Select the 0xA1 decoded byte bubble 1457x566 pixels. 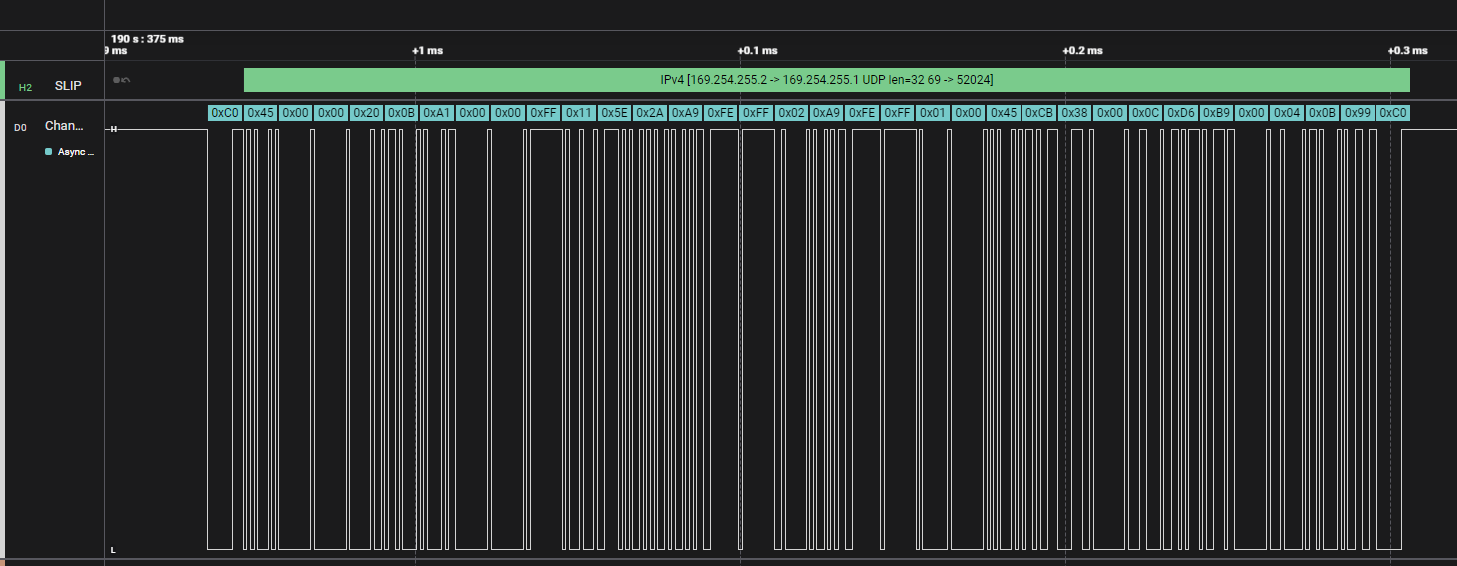437,113
